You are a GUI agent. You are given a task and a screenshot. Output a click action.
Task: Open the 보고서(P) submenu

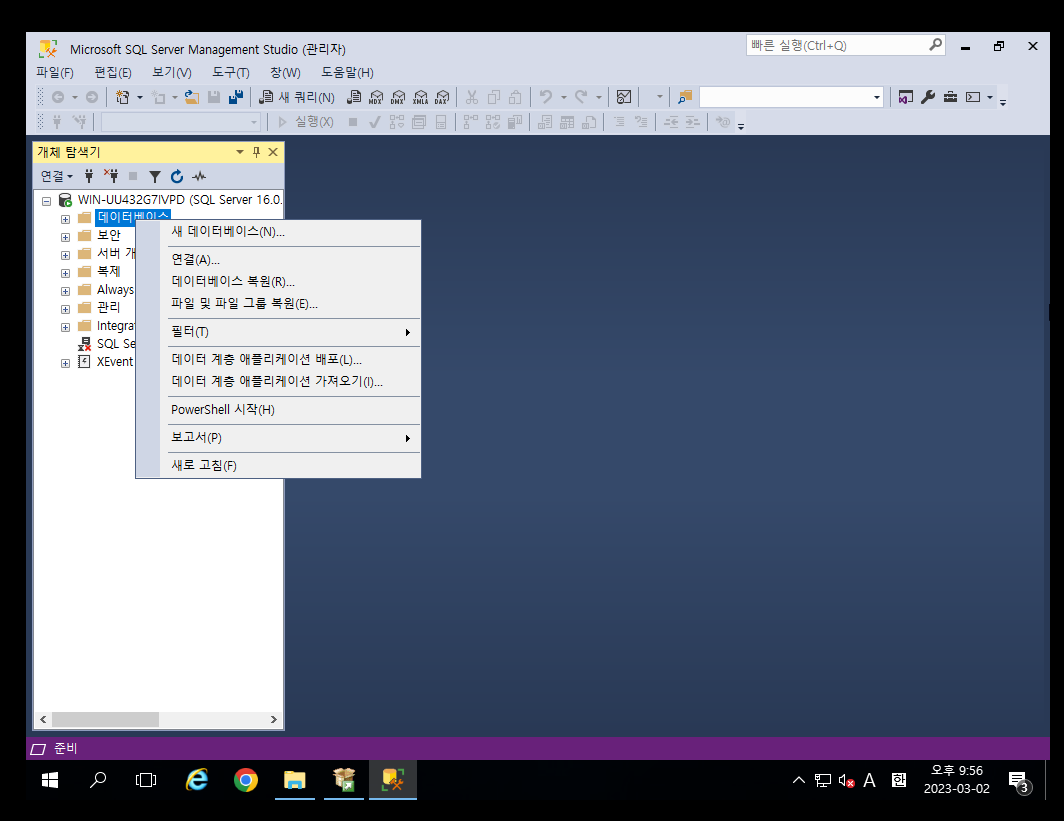pos(278,438)
